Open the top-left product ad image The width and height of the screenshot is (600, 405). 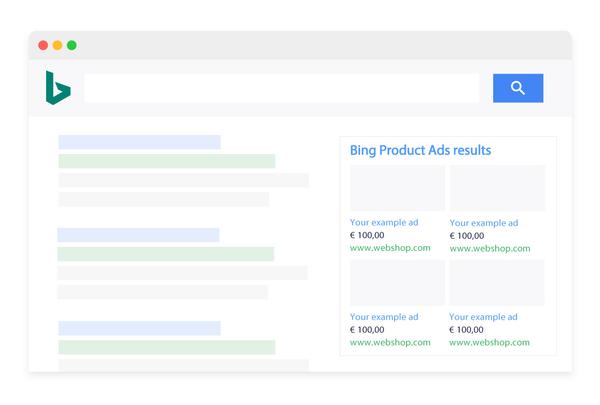pyautogui.click(x=397, y=188)
